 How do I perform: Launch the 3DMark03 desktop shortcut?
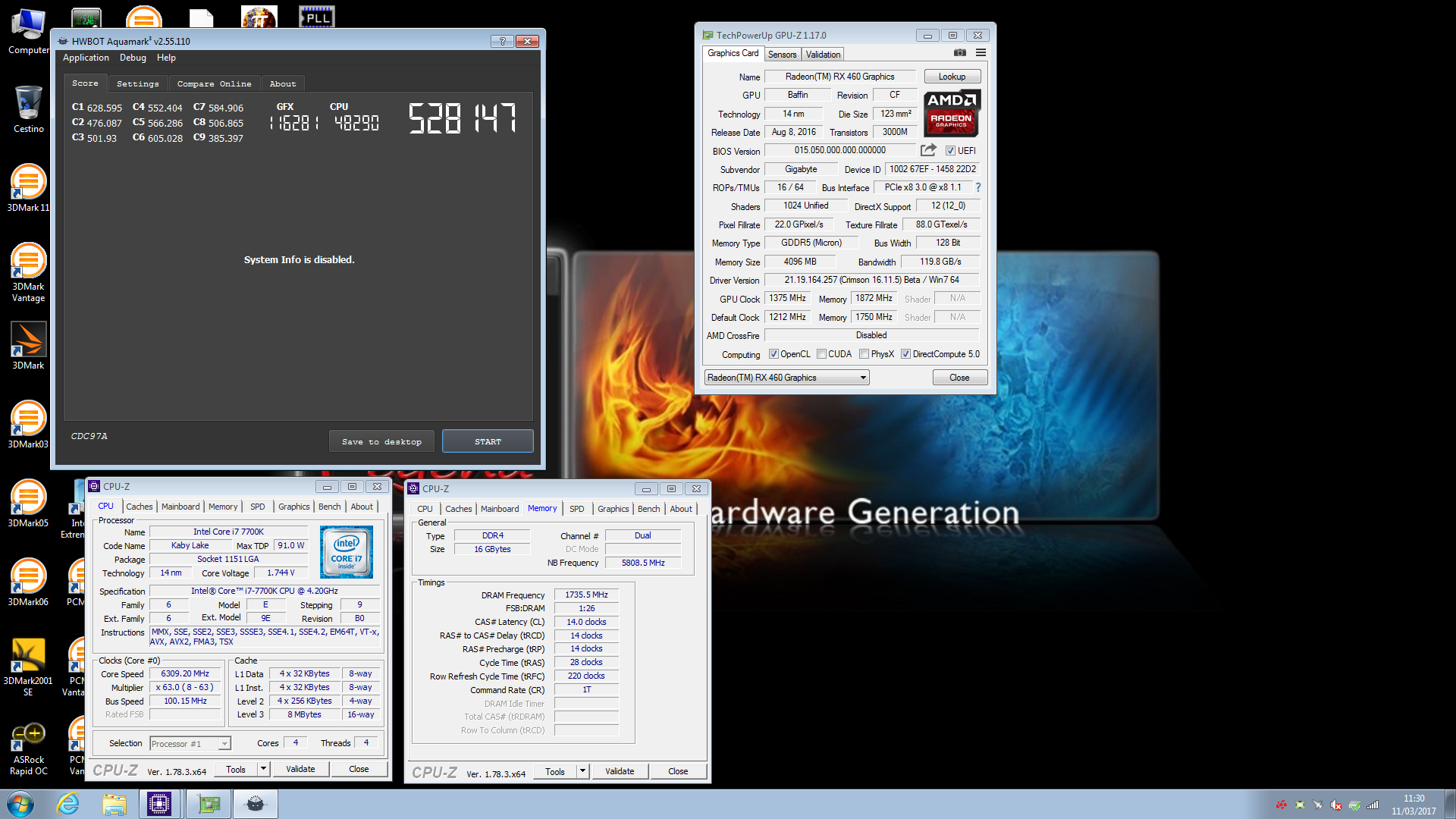[x=28, y=424]
